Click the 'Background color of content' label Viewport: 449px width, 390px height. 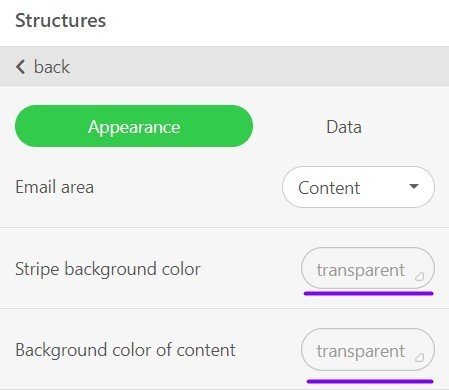click(x=125, y=350)
